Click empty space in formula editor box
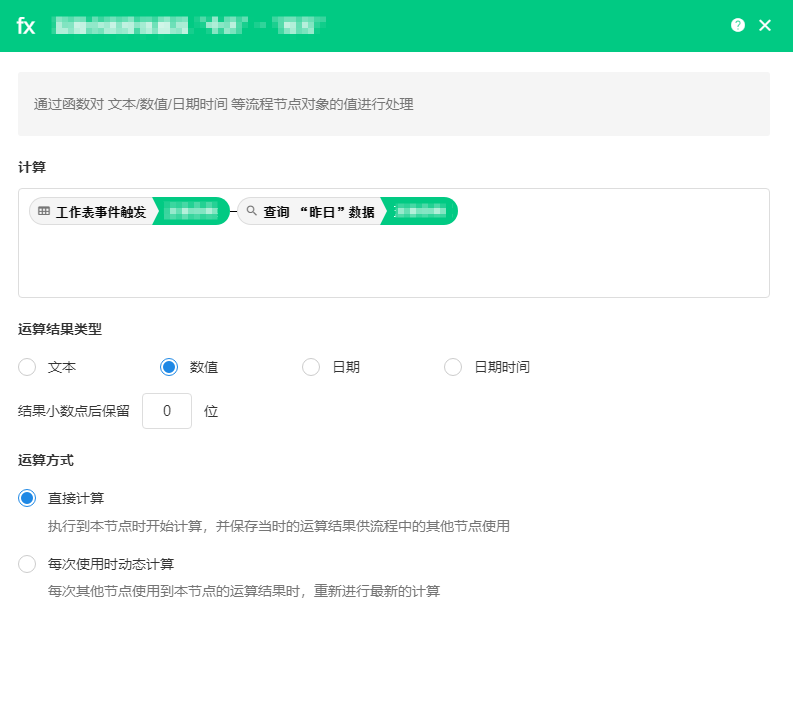Image resolution: width=793 pixels, height=717 pixels. (393, 264)
